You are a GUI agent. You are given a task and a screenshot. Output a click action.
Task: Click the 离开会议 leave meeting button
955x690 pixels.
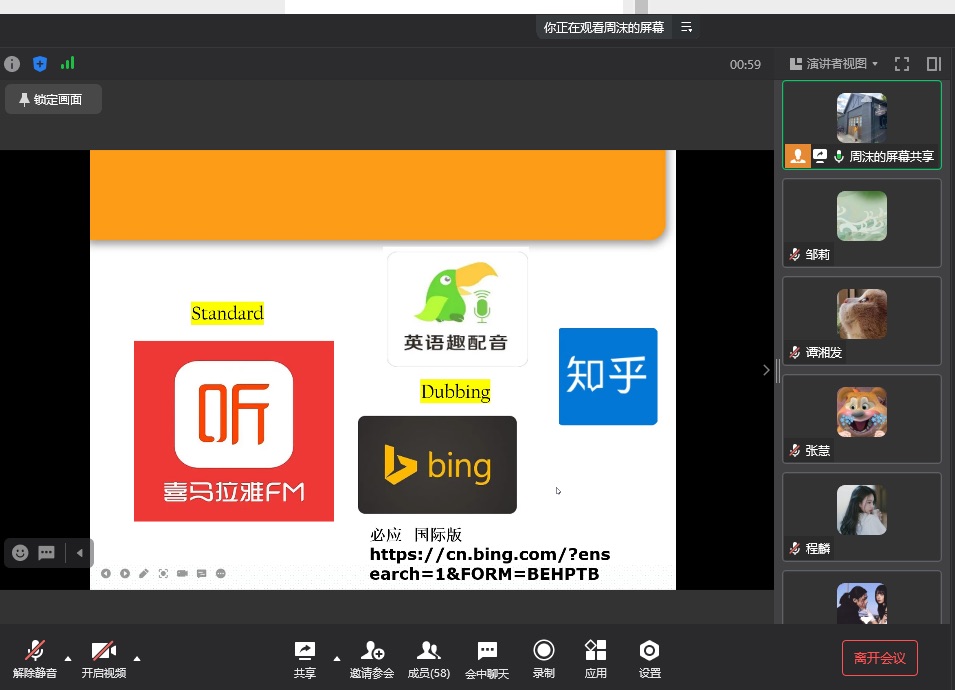[879, 657]
